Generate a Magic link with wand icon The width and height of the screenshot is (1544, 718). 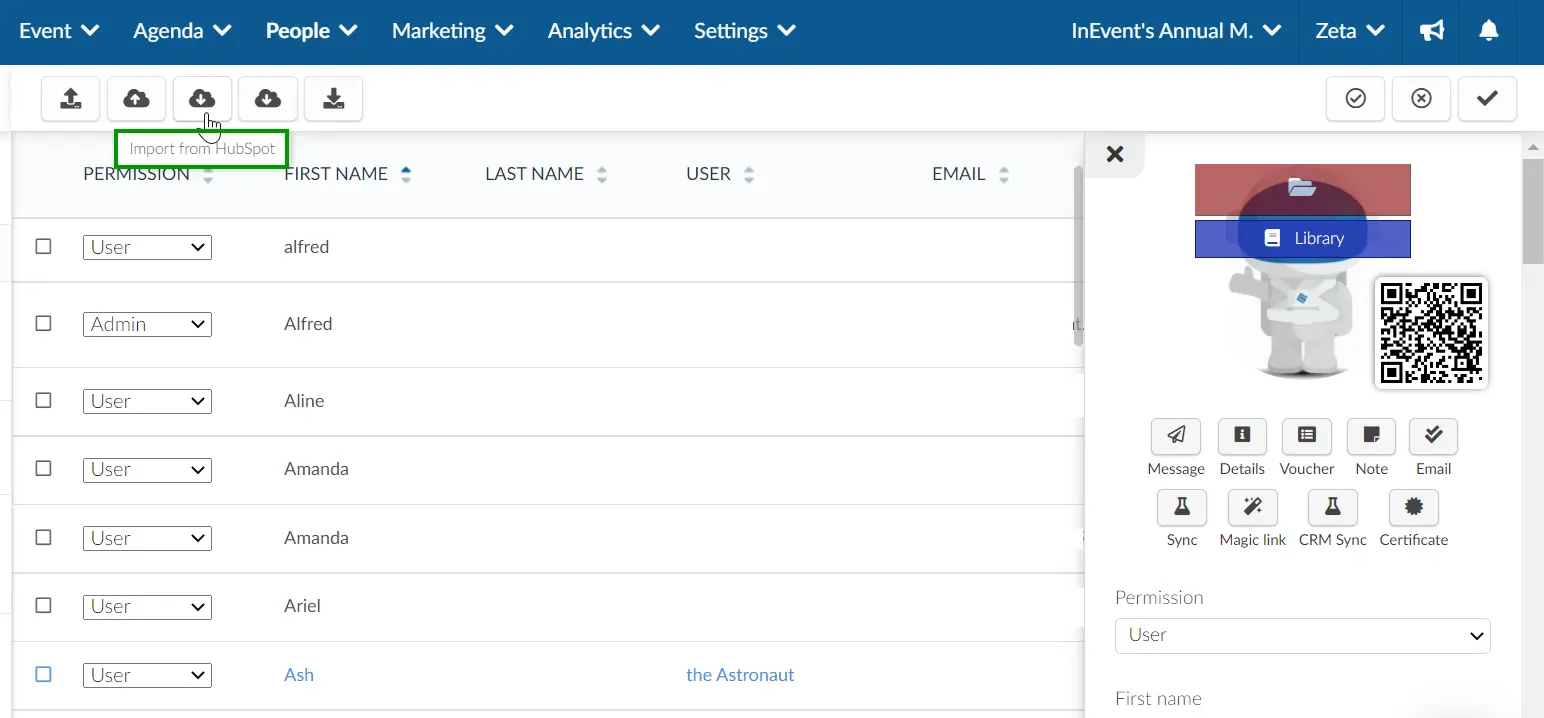click(x=1253, y=508)
